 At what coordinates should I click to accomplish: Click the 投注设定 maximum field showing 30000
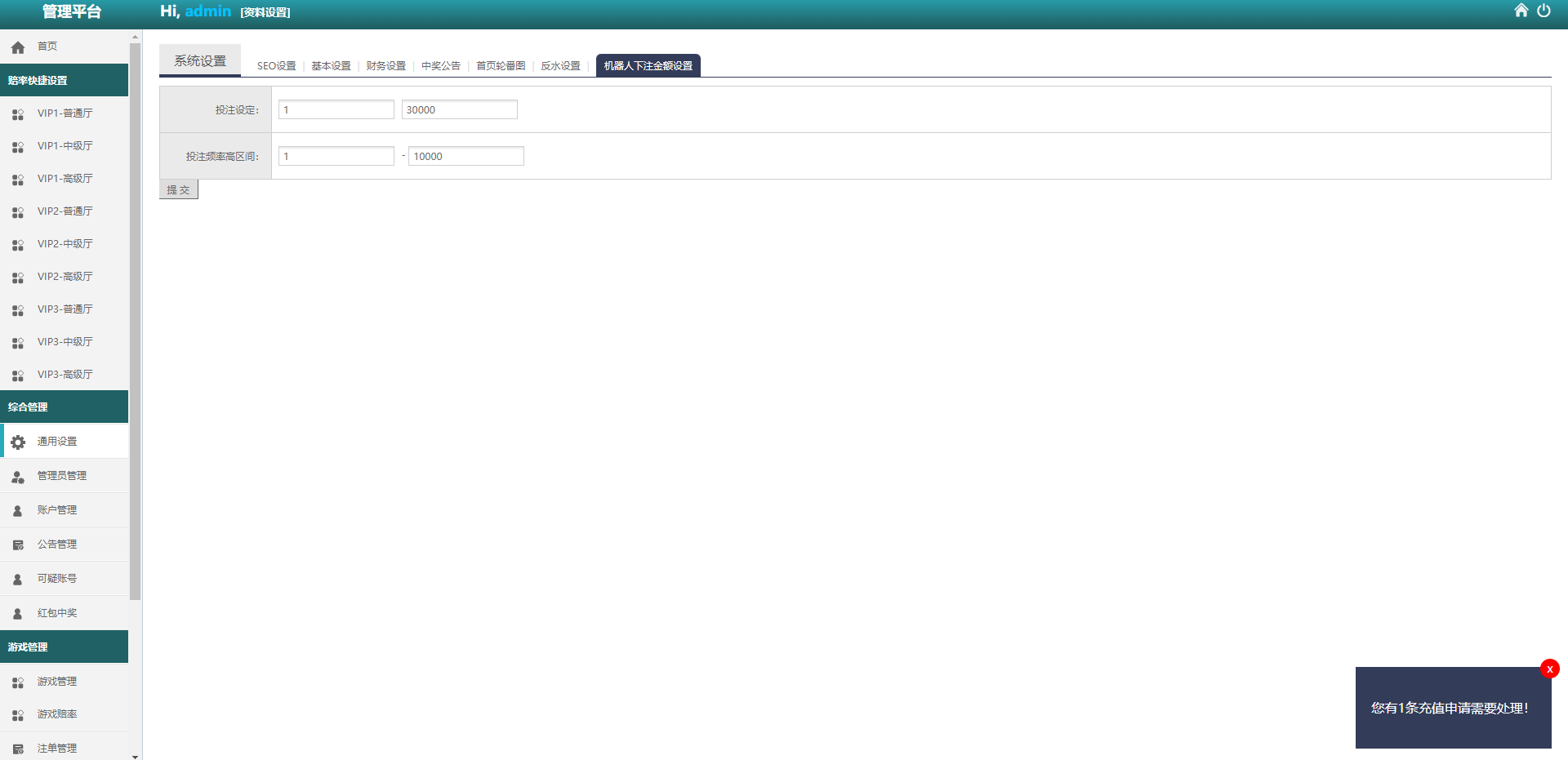coord(459,110)
